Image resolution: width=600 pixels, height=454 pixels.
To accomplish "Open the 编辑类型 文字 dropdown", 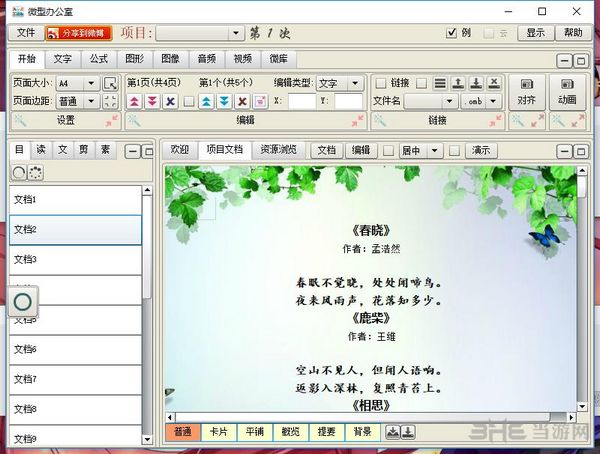I will coord(339,83).
